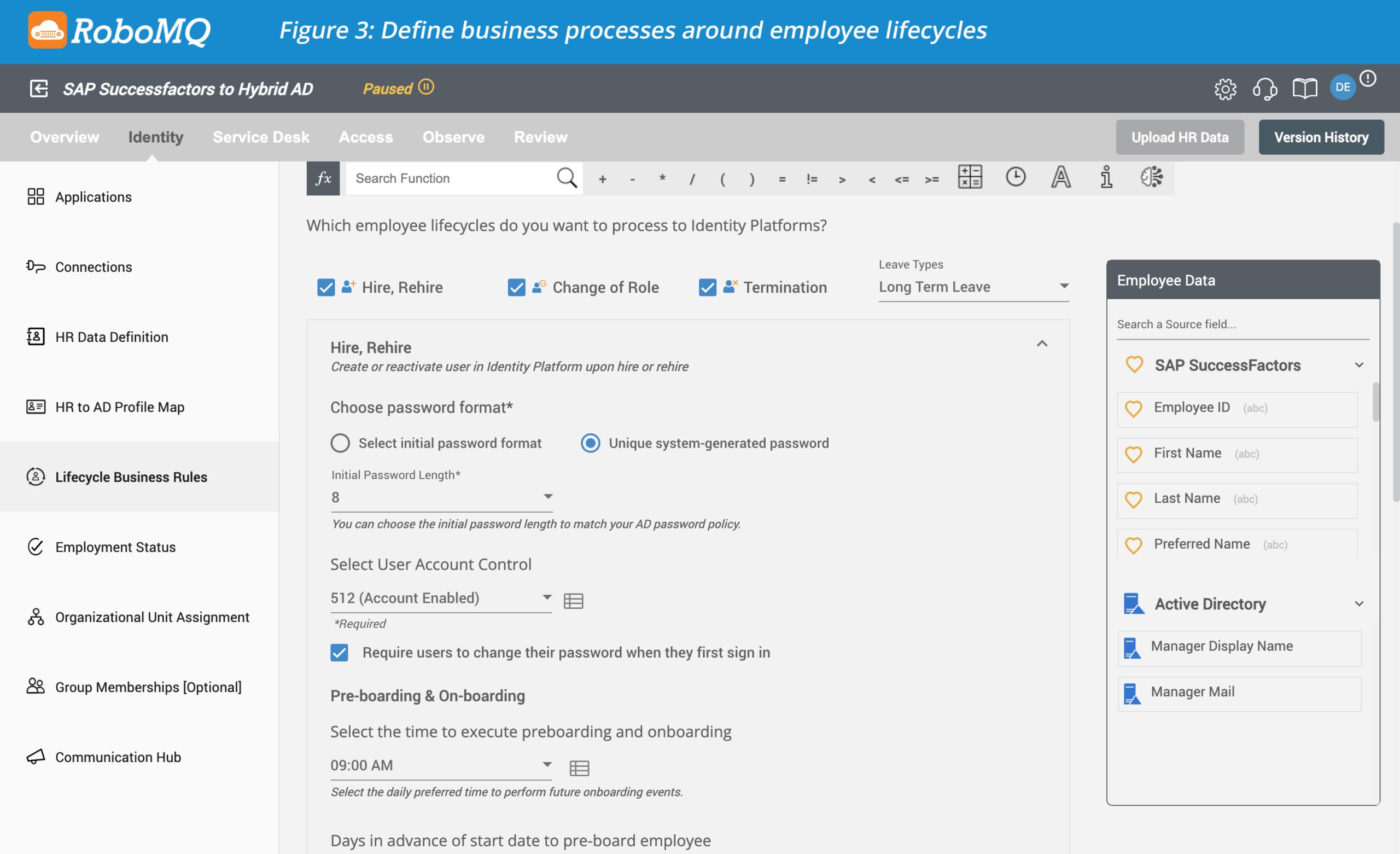Image resolution: width=1400 pixels, height=854 pixels.
Task: Click the headset support icon
Action: pyautogui.click(x=1265, y=89)
